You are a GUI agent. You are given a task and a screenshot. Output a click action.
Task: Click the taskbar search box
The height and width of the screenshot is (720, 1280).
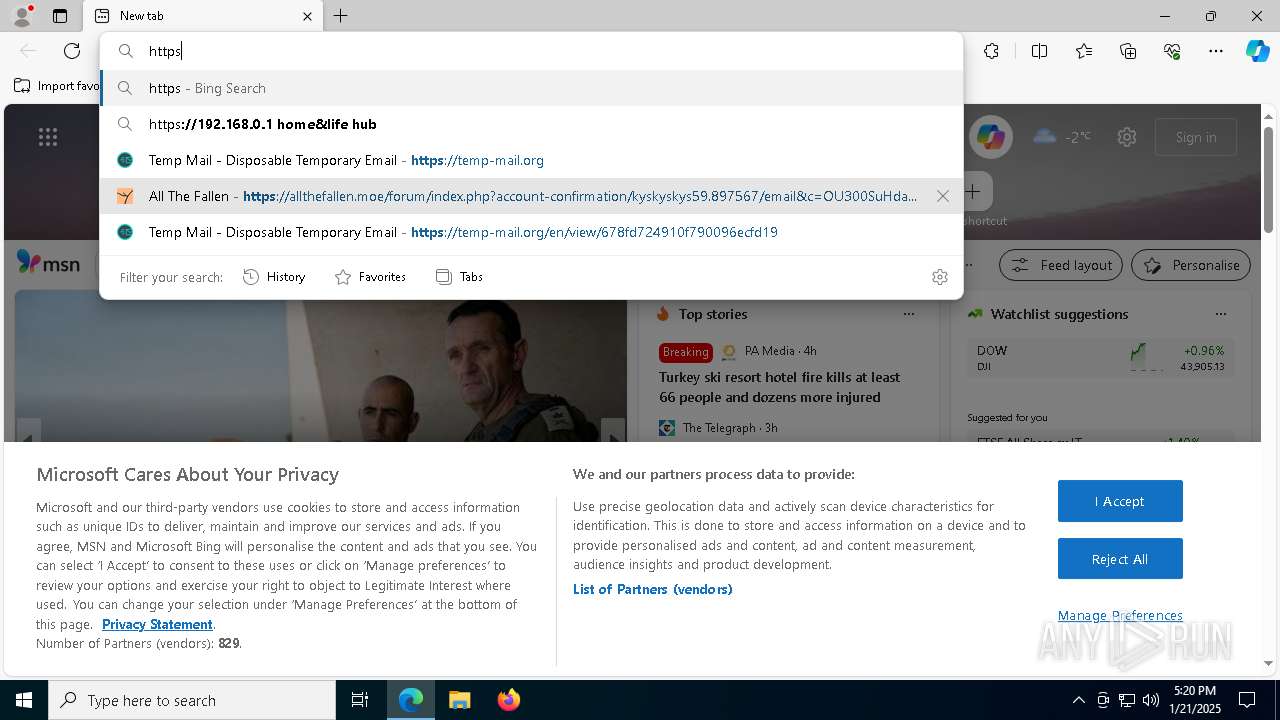(192, 700)
